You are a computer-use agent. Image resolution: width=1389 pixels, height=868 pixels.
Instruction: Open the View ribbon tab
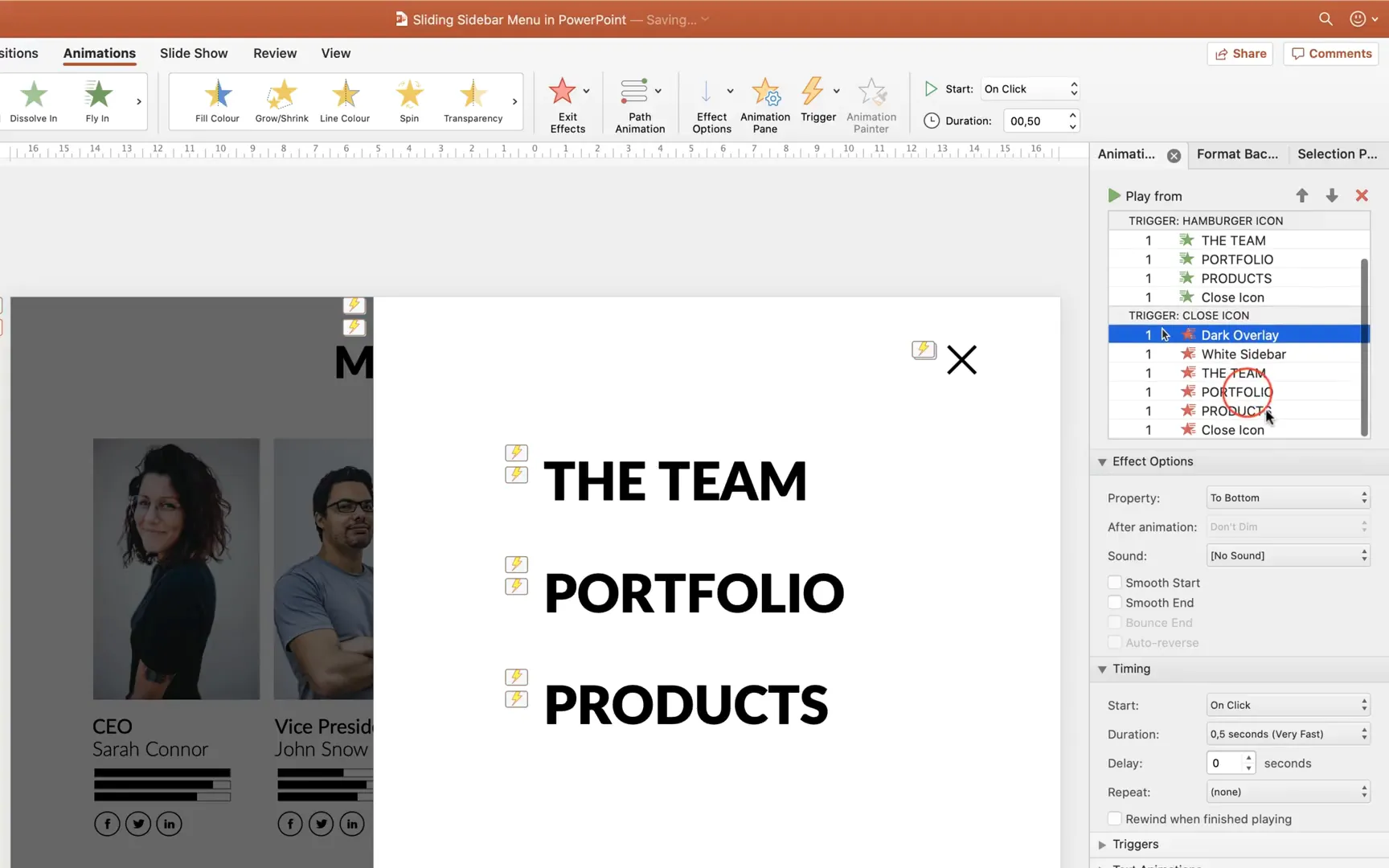pyautogui.click(x=336, y=53)
